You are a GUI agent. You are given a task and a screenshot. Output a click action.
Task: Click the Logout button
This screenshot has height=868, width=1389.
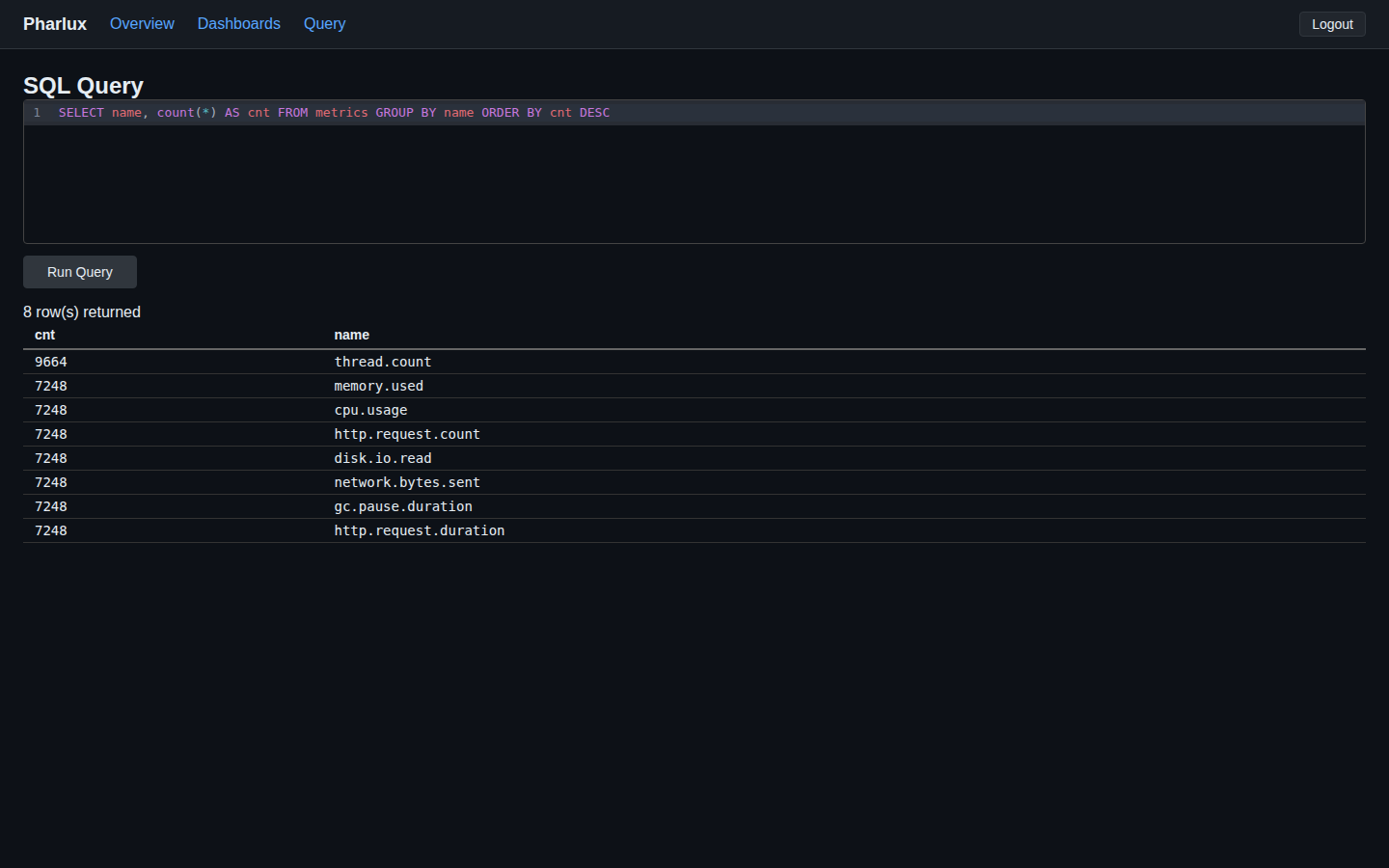click(1332, 24)
